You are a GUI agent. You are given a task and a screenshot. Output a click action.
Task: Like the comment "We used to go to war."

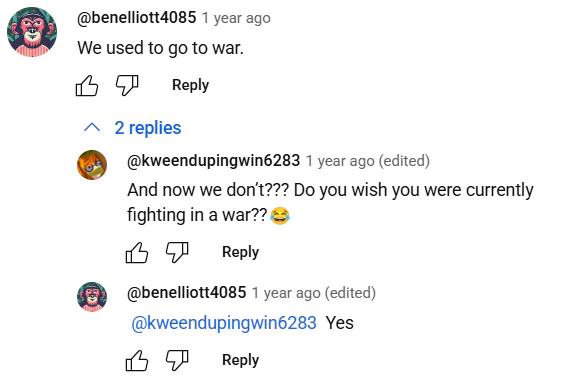click(x=87, y=85)
